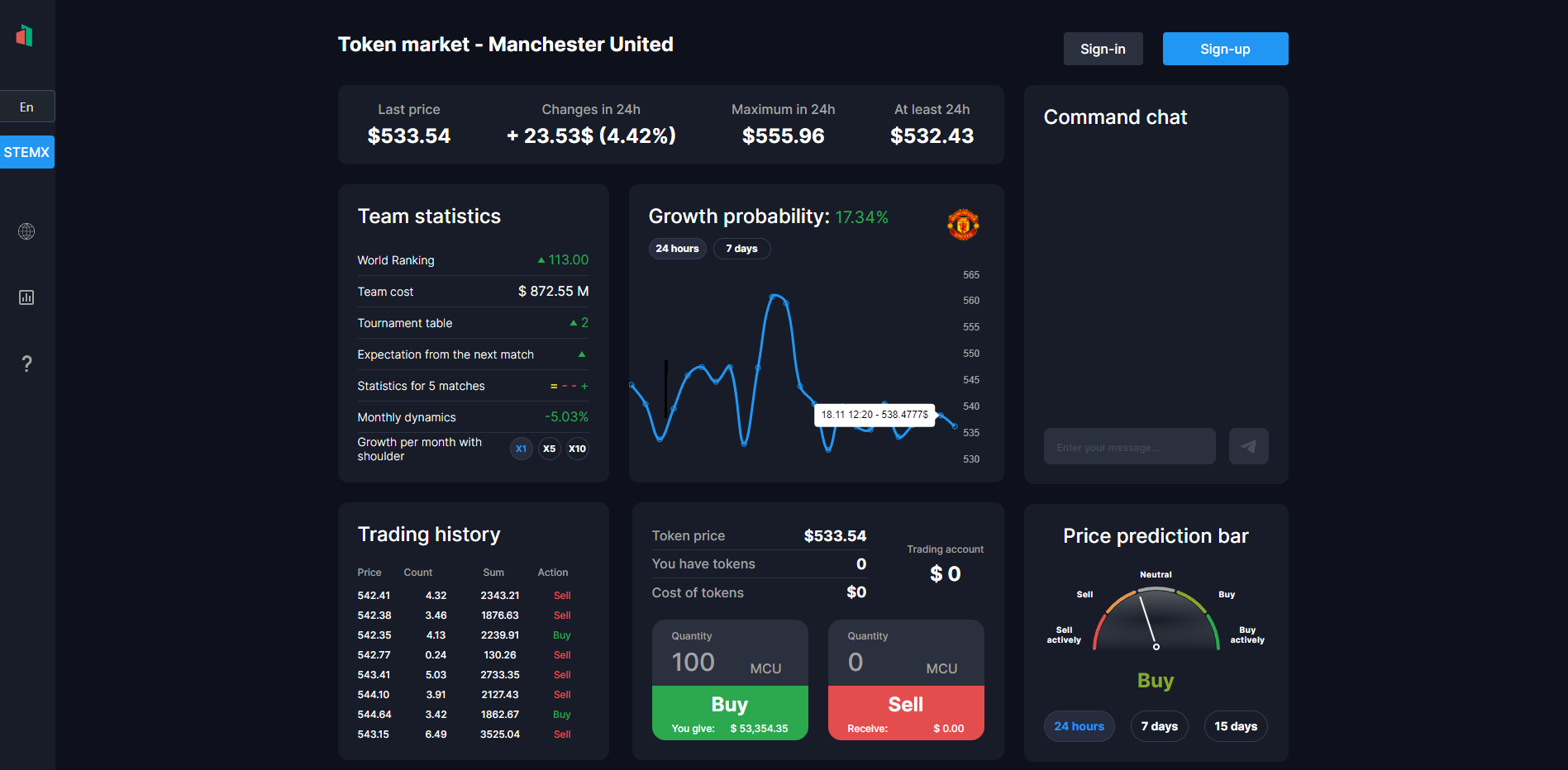
Task: Open the En language selector
Action: point(27,107)
